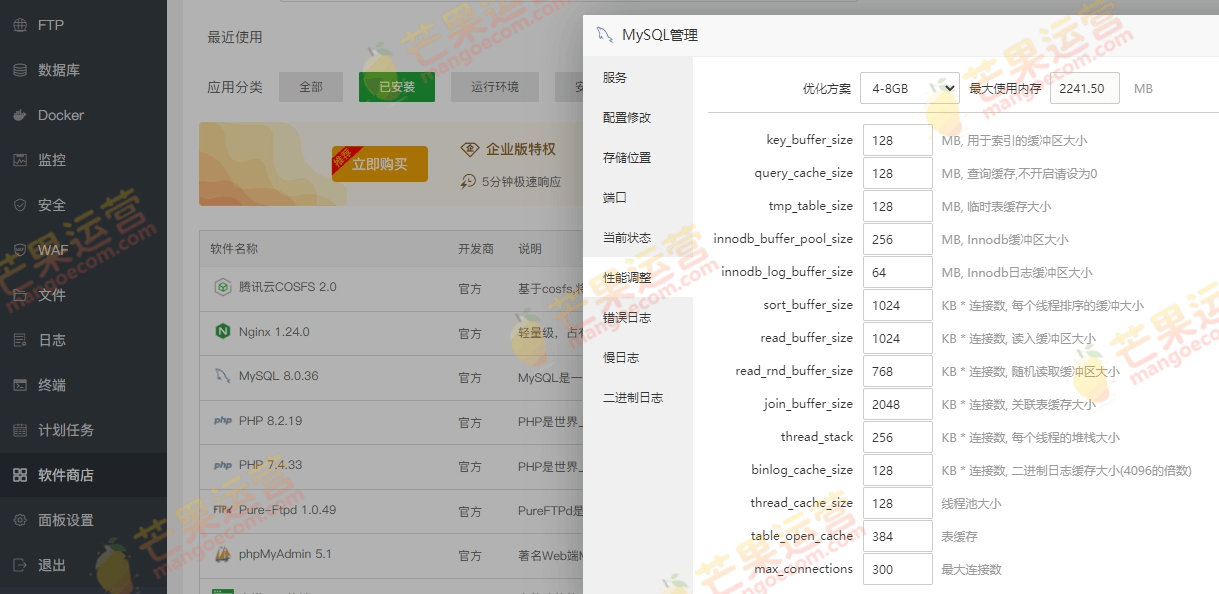Click the panel settings gear icon
Screen dimensions: 1219x594
click(20, 520)
